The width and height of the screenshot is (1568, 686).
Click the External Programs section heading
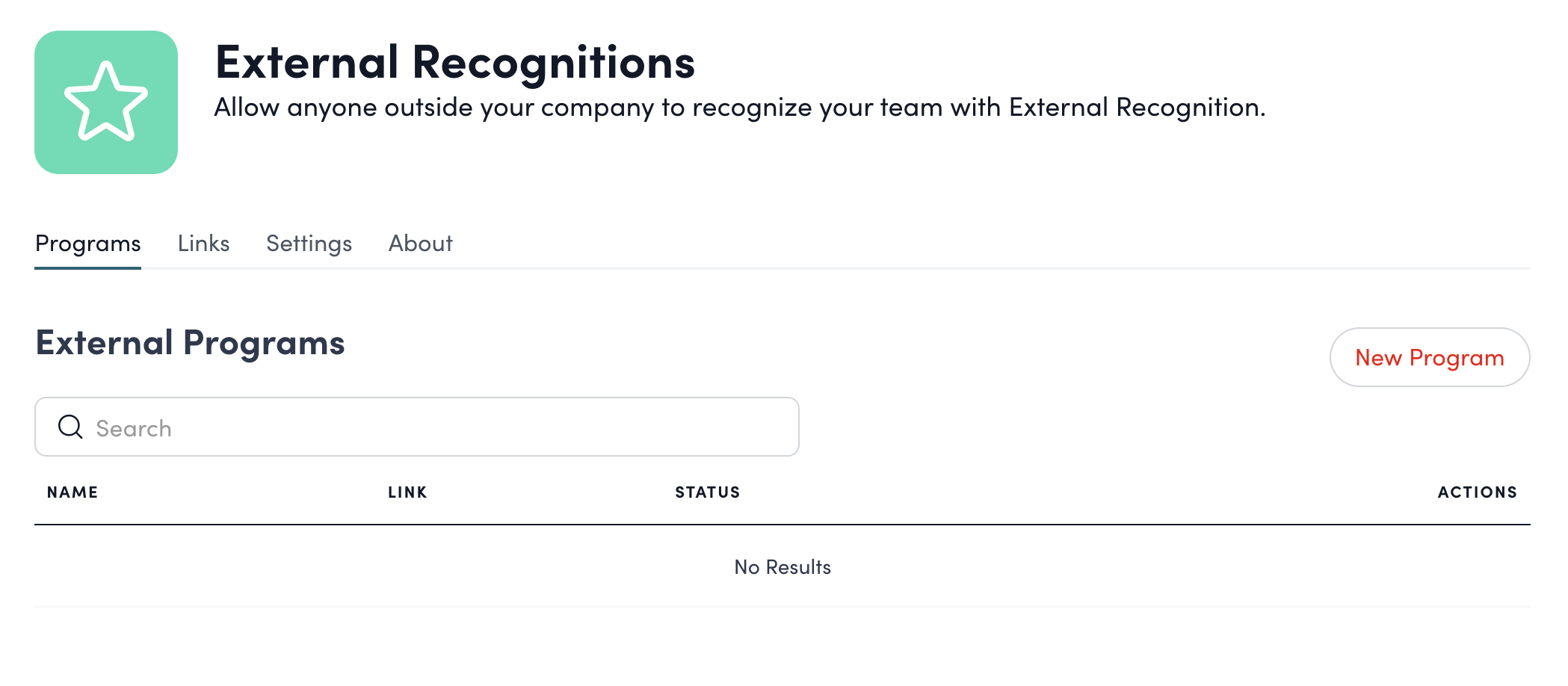(x=190, y=343)
